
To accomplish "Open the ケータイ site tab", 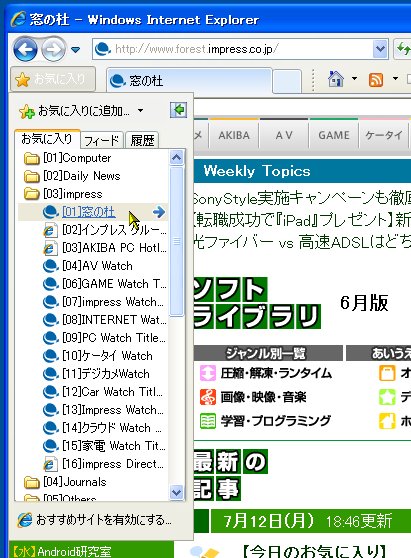I will pos(384,136).
